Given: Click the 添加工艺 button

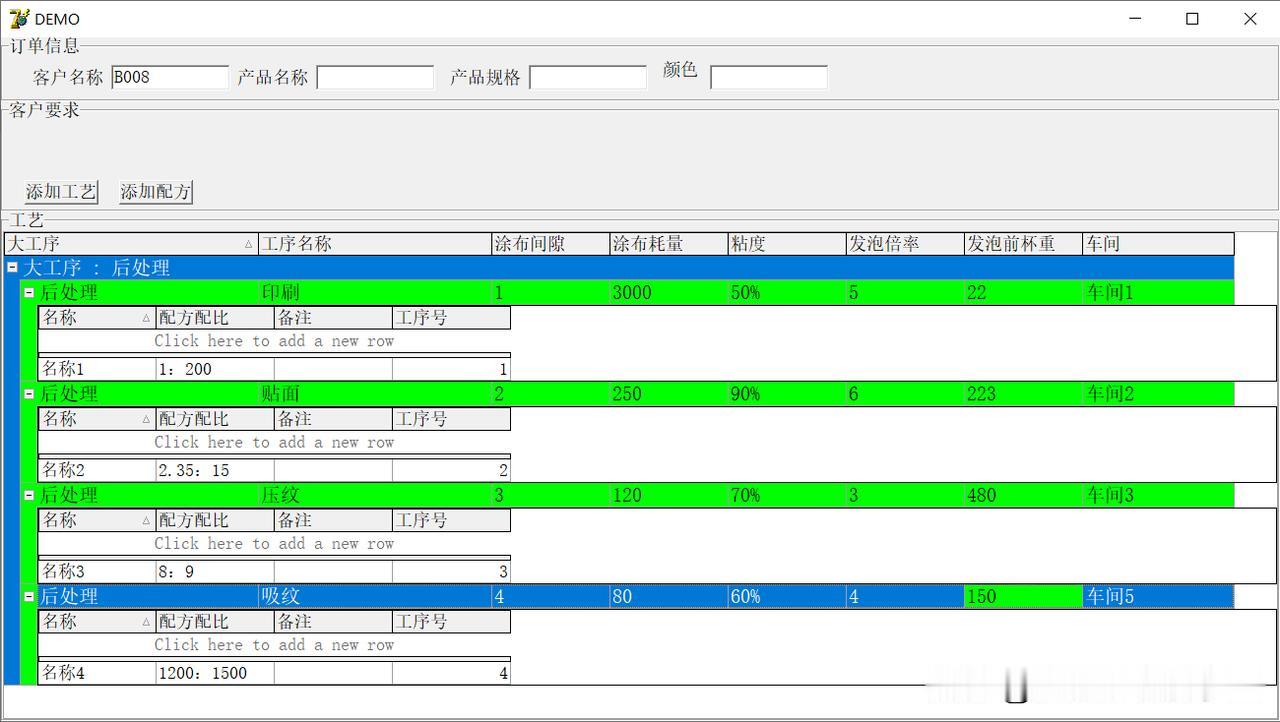Looking at the screenshot, I should (x=61, y=192).
